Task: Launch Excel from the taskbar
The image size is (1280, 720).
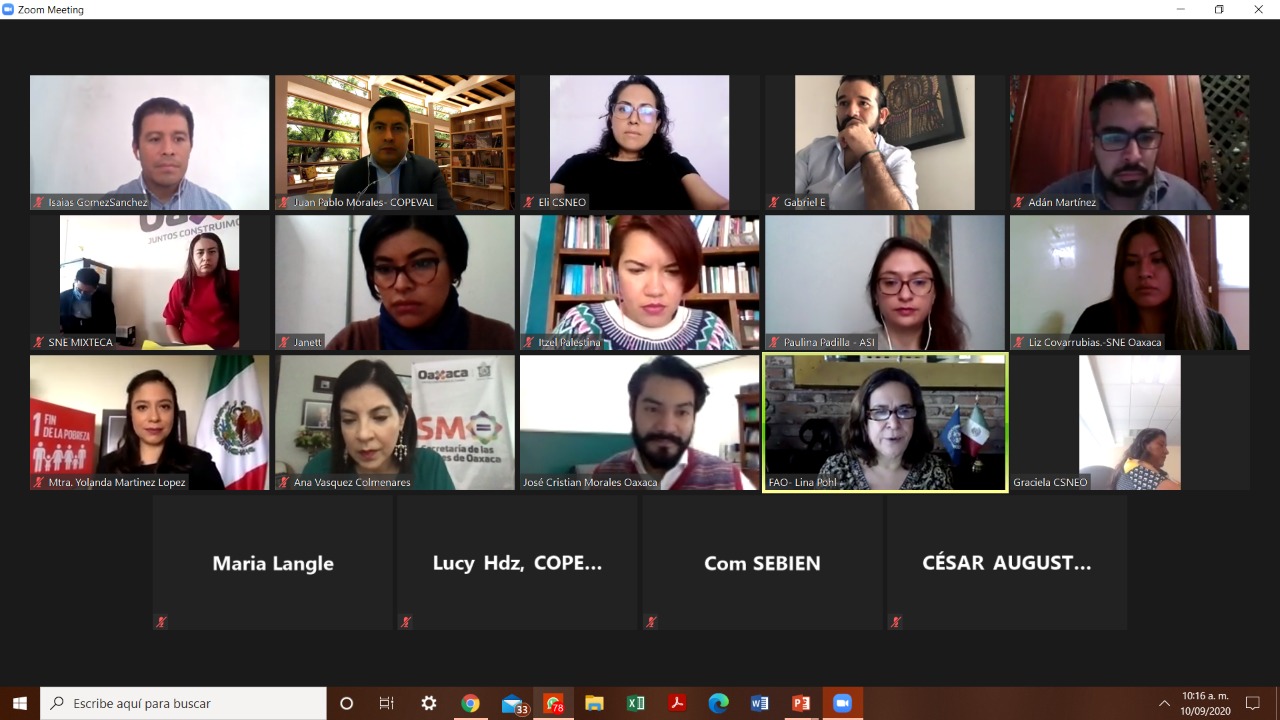Action: coord(635,703)
